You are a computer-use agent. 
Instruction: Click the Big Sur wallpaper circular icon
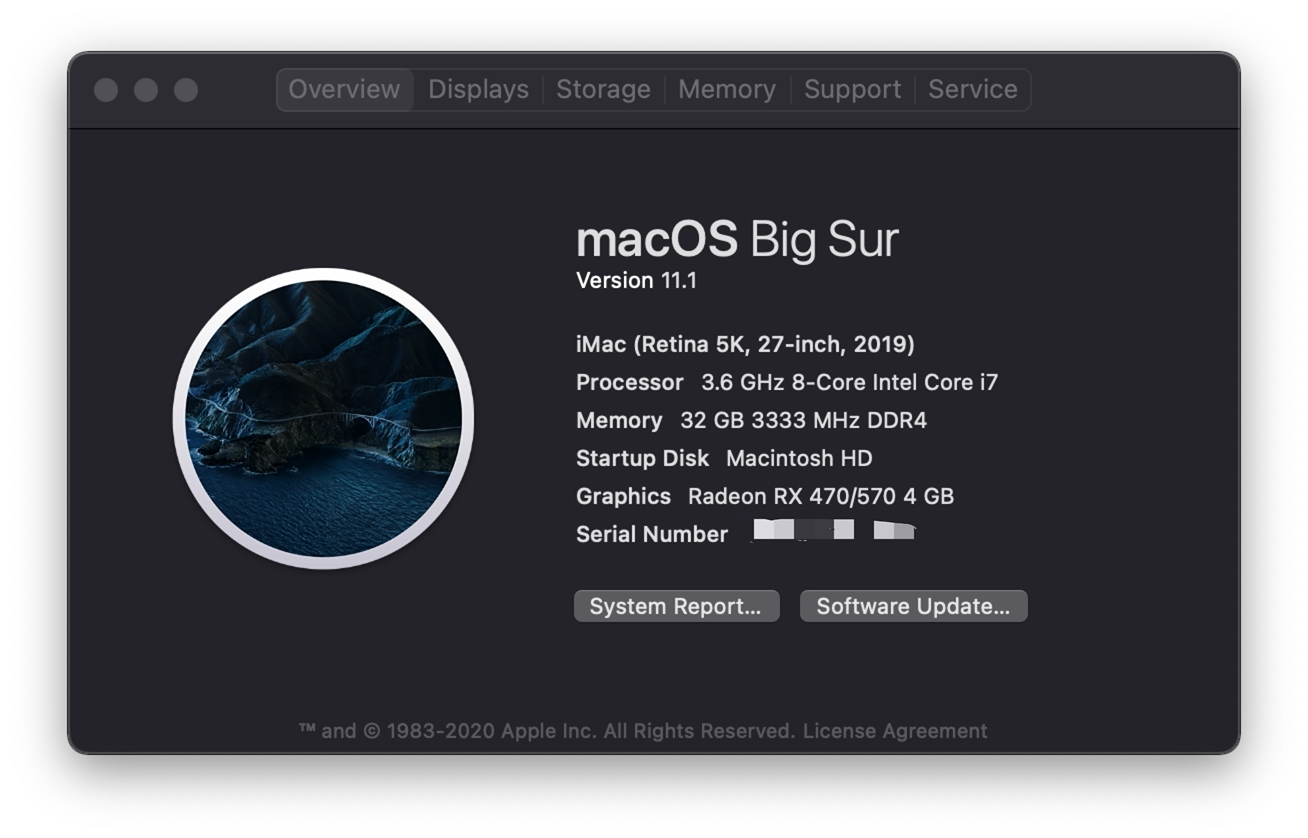(x=323, y=418)
